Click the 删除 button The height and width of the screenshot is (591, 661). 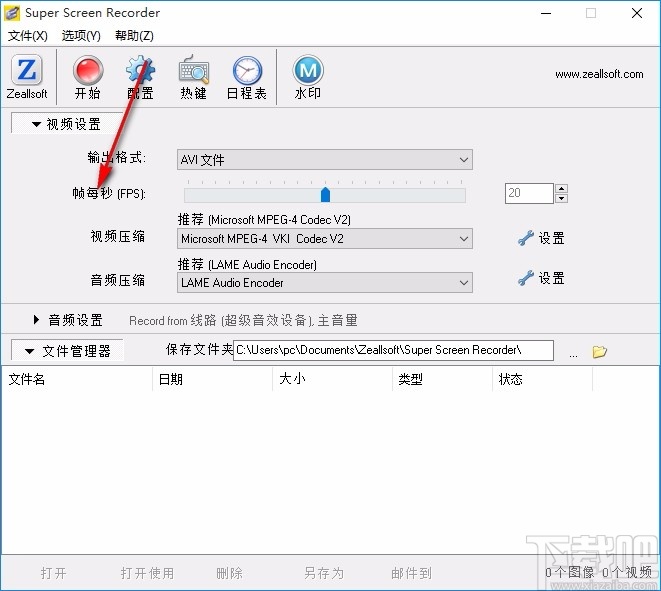[x=229, y=573]
